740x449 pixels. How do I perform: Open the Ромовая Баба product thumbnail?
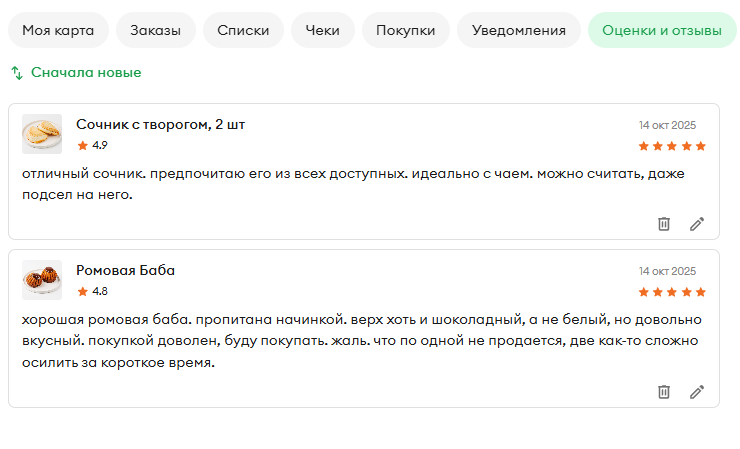(x=42, y=280)
